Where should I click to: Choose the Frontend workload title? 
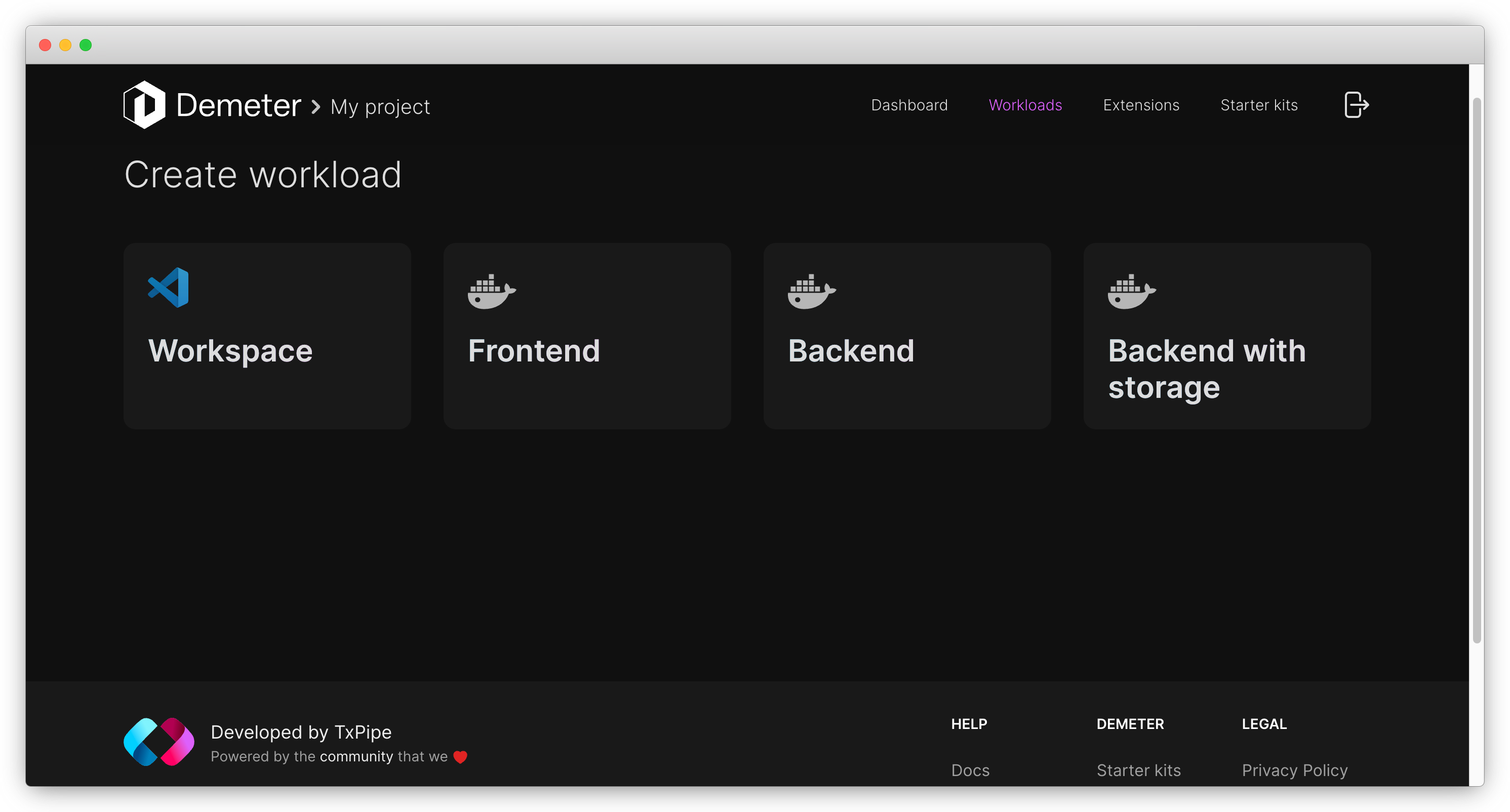pos(534,351)
